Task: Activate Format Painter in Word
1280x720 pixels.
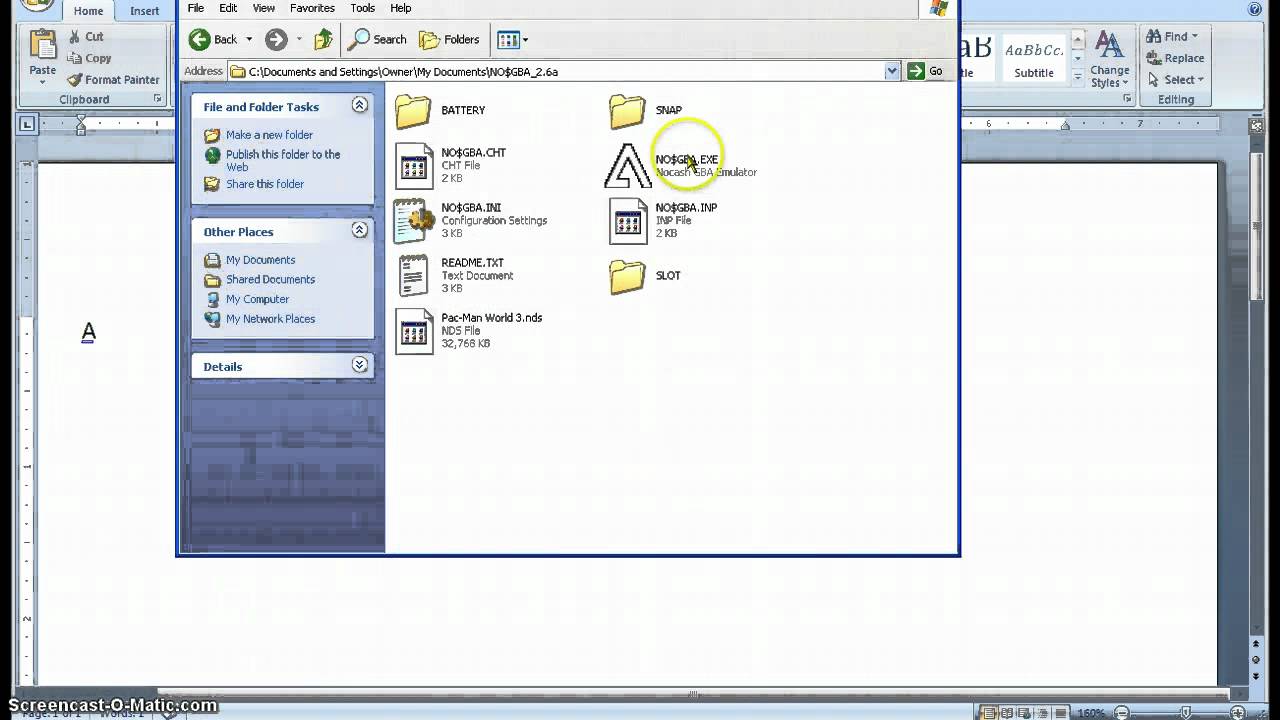Action: (113, 80)
